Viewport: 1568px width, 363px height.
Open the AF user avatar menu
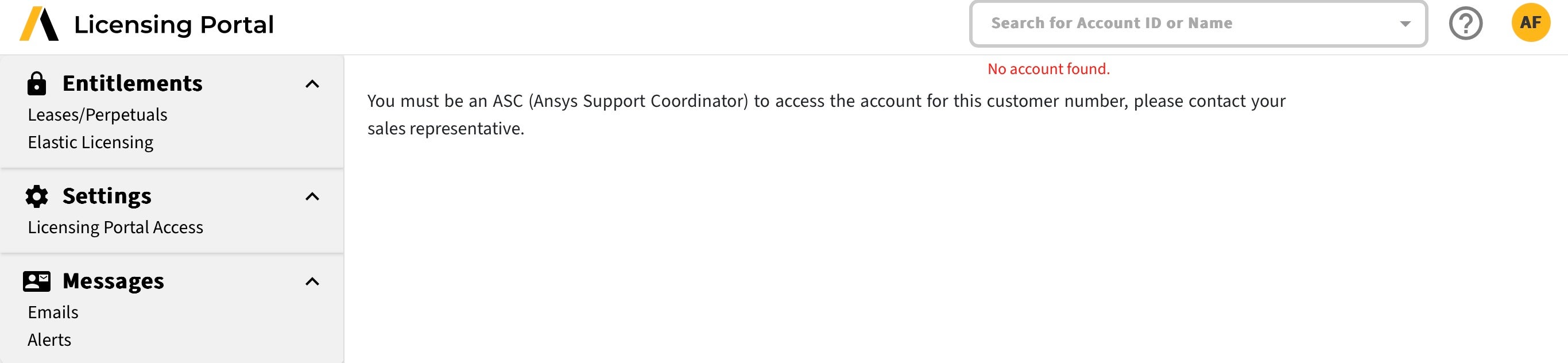pos(1530,23)
